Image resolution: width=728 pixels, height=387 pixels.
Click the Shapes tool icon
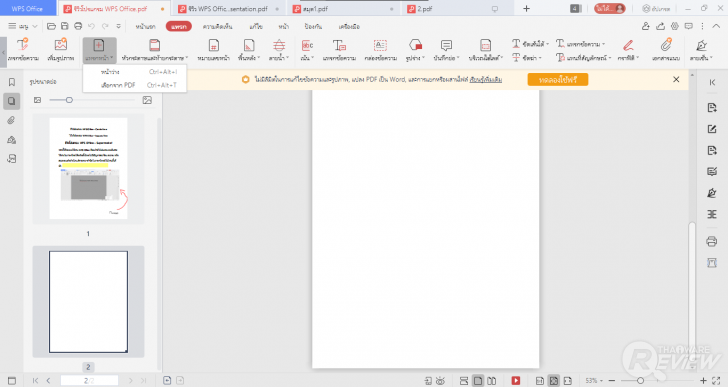tap(416, 45)
